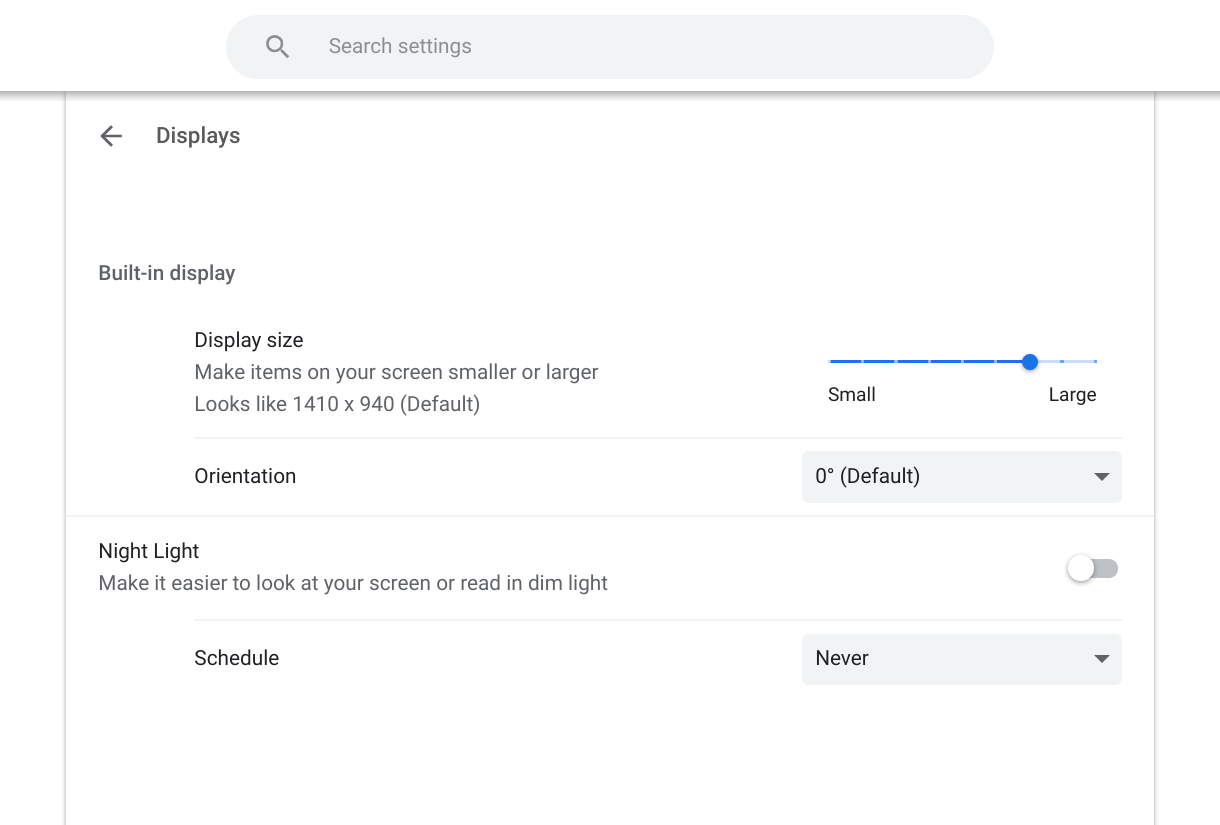Click the search magnifier icon
Image resolution: width=1220 pixels, height=825 pixels.
(x=277, y=46)
